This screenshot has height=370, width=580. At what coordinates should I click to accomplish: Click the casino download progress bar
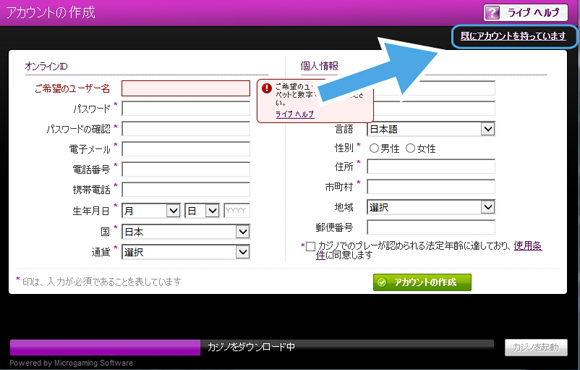(252, 347)
